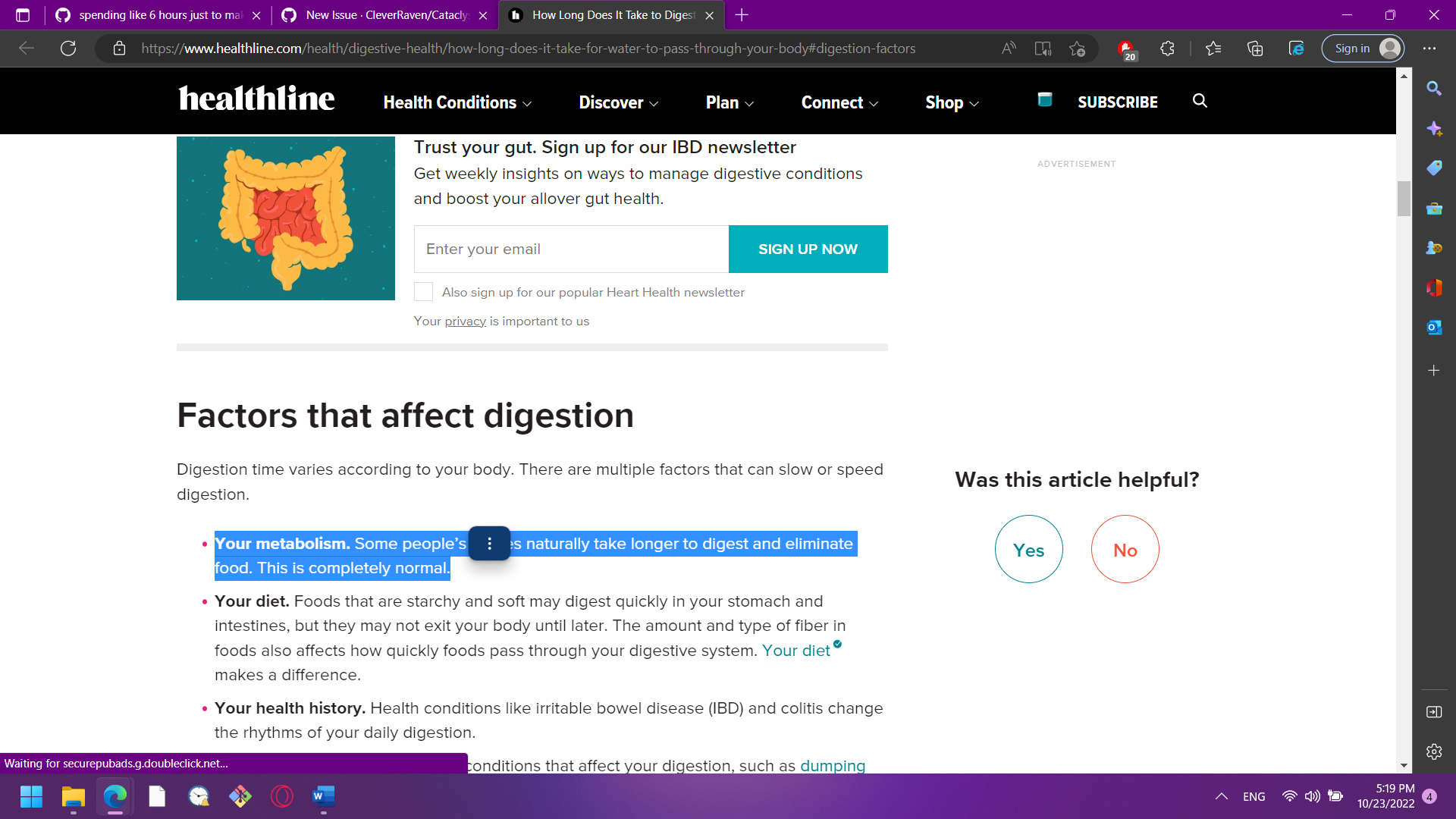The width and height of the screenshot is (1456, 819).
Task: Expand the Health Conditions dropdown
Action: [457, 102]
